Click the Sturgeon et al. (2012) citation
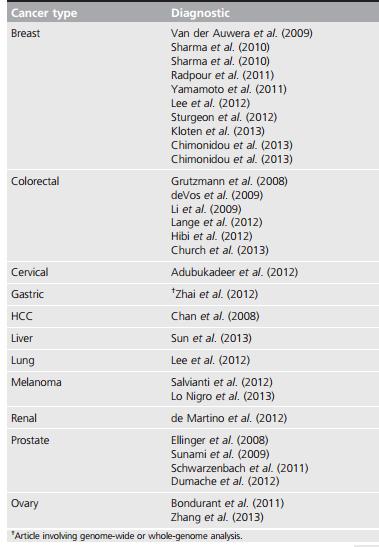This screenshot has width=379, height=547. (224, 117)
